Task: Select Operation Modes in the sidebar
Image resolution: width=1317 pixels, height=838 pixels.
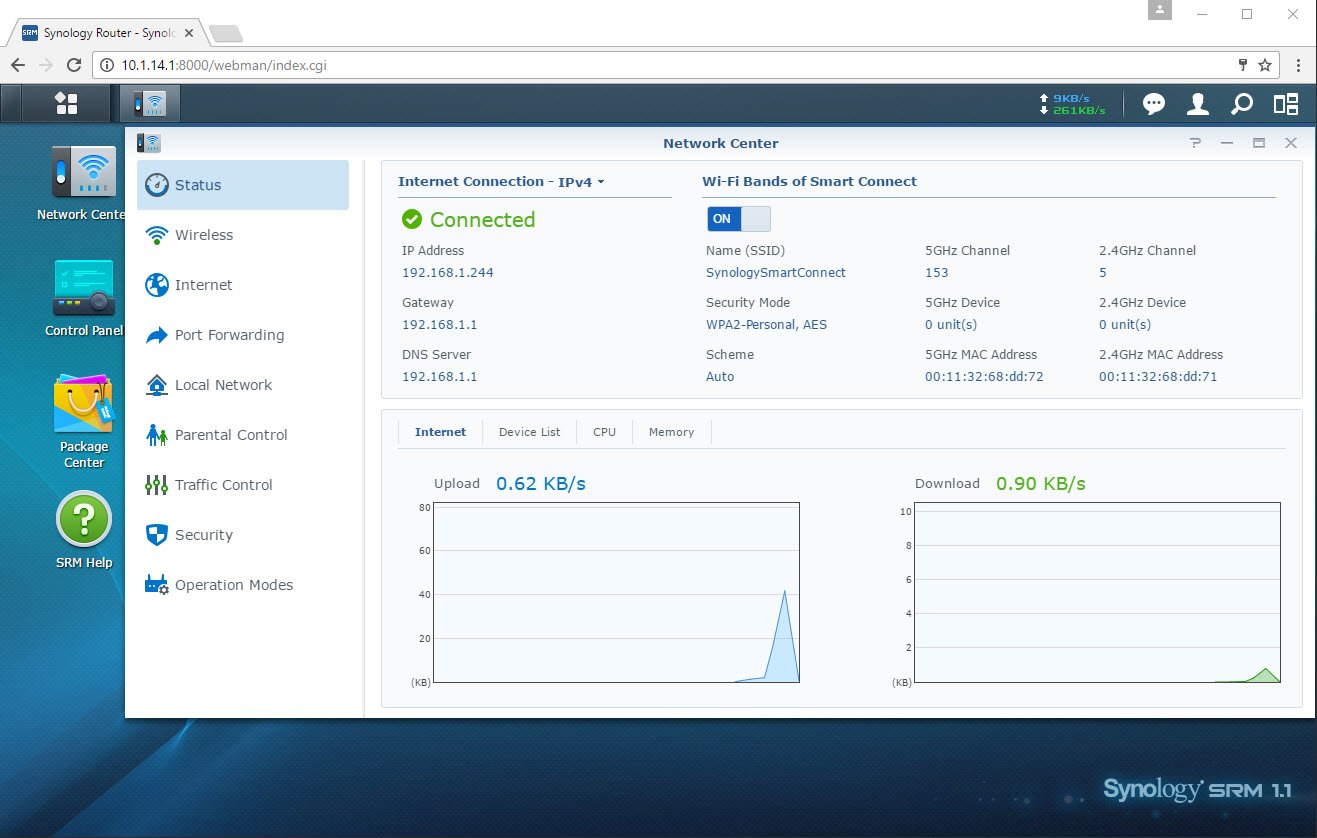Action: click(243, 585)
